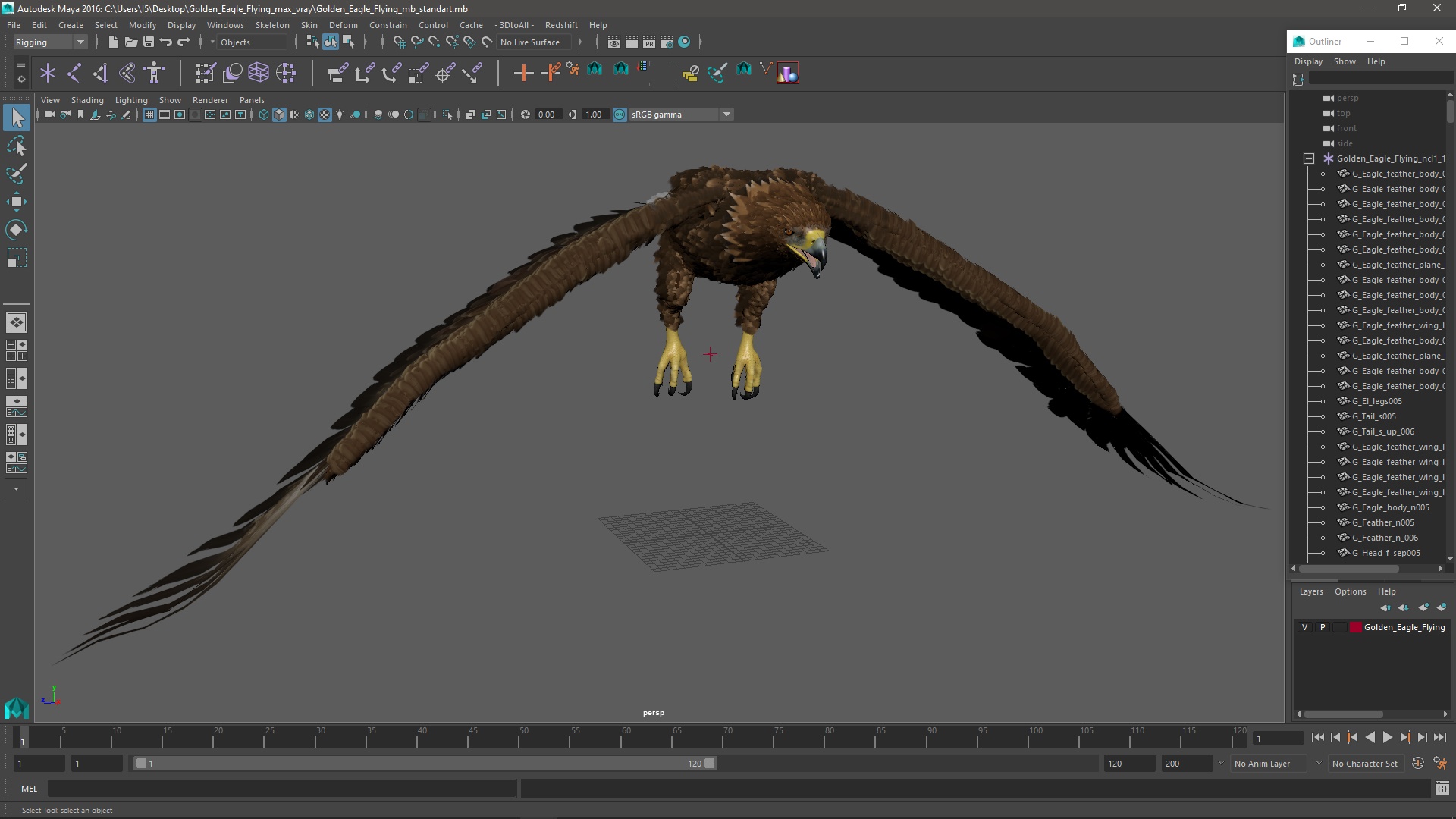Screen dimensions: 1456x819
Task: Toggle the viewport grid display icon
Action: (x=149, y=115)
